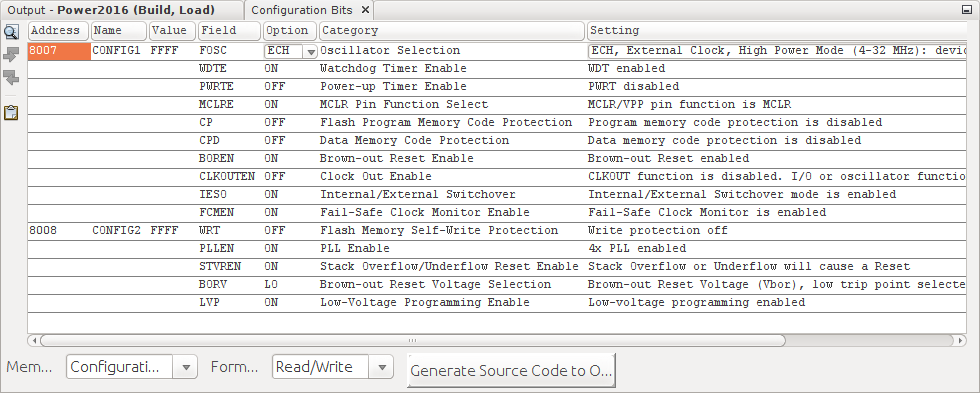Select the PWRTE field cell

pyautogui.click(x=217, y=86)
